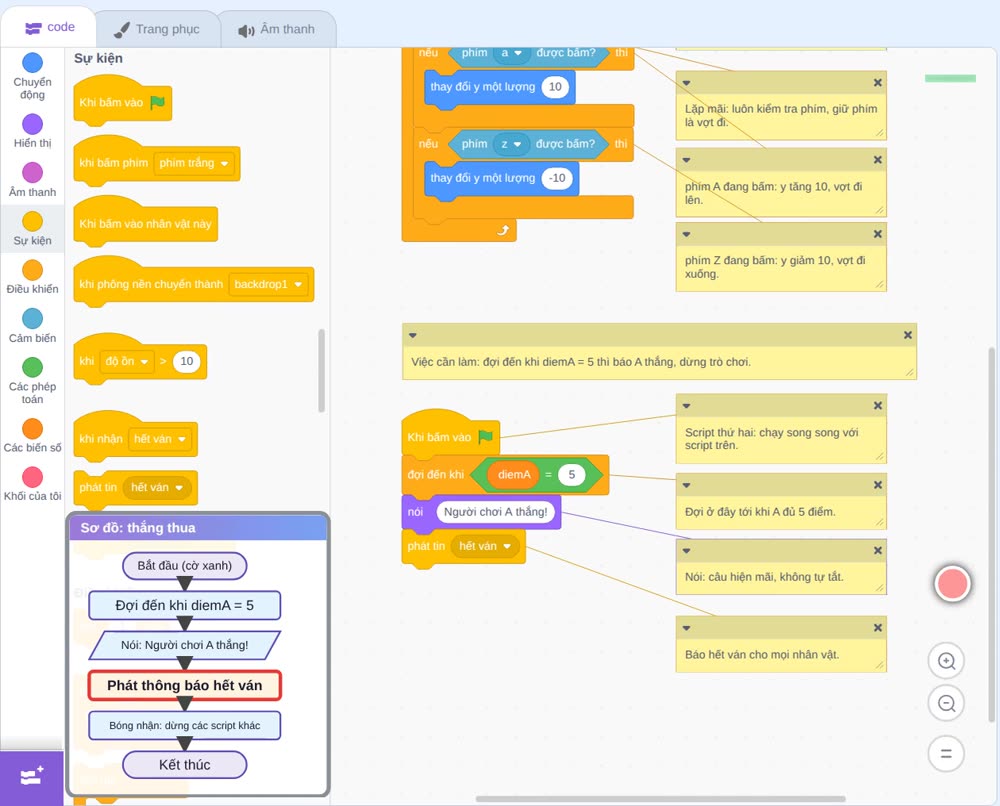This screenshot has width=1000, height=806.
Task: Select the Chuyển động category circle
Action: tap(33, 62)
